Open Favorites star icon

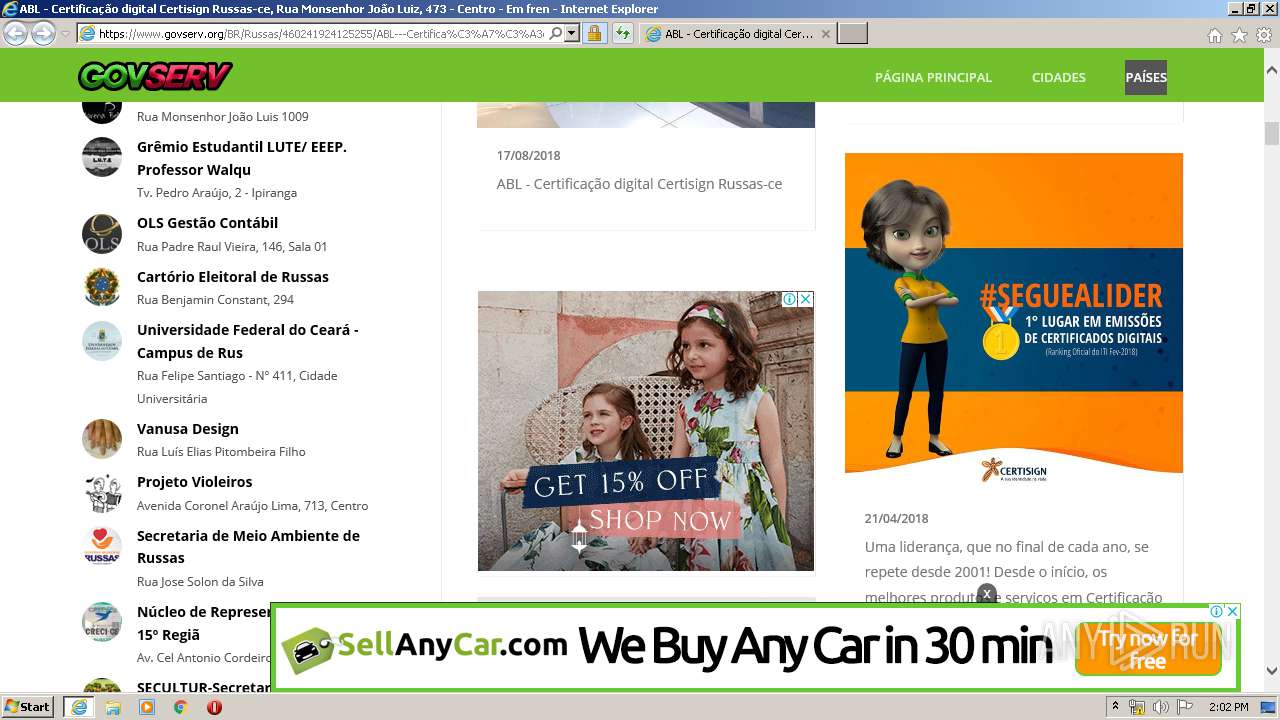click(x=1239, y=35)
